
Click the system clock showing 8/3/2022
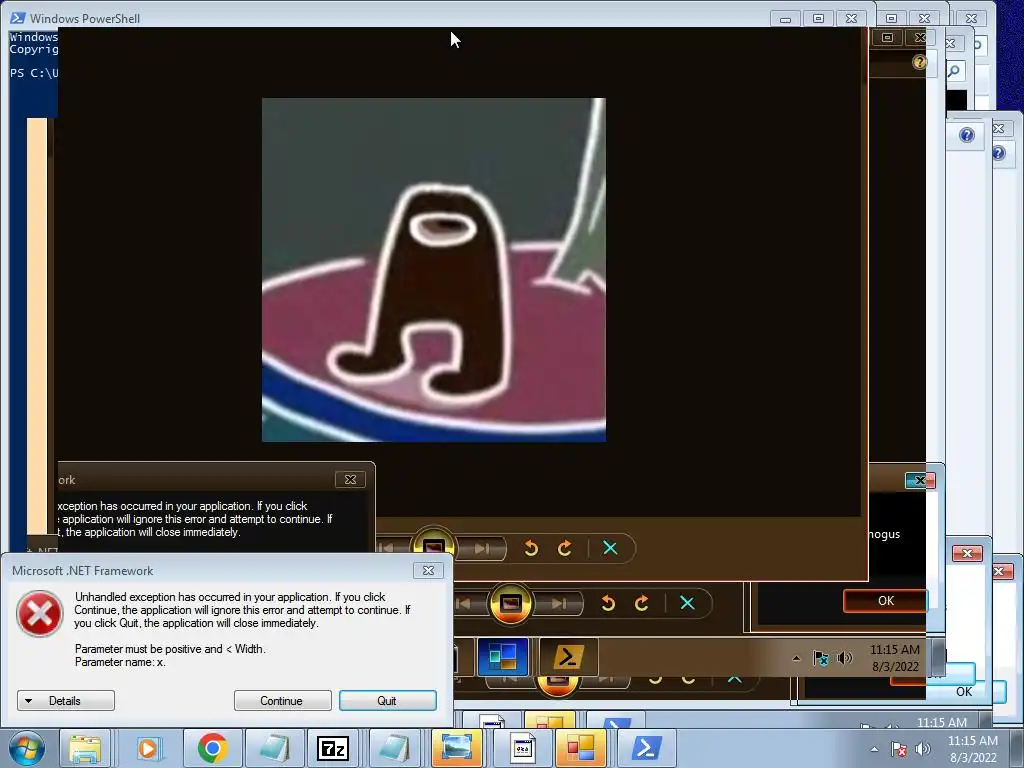[972, 749]
